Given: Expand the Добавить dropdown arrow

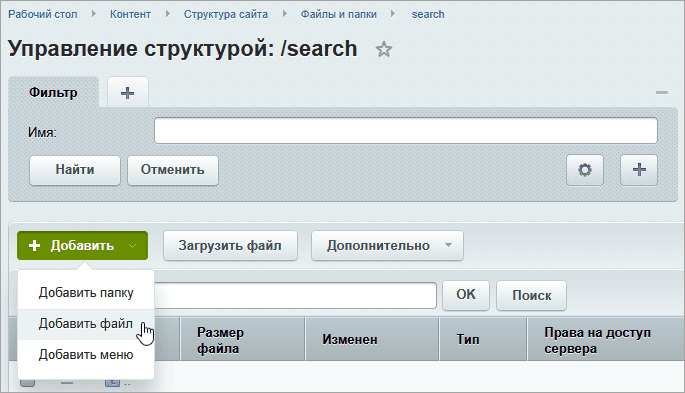Looking at the screenshot, I should 133,245.
